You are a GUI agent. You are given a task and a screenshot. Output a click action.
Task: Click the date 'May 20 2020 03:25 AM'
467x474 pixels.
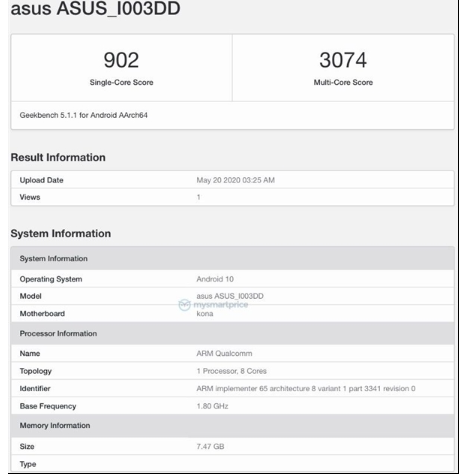(236, 180)
